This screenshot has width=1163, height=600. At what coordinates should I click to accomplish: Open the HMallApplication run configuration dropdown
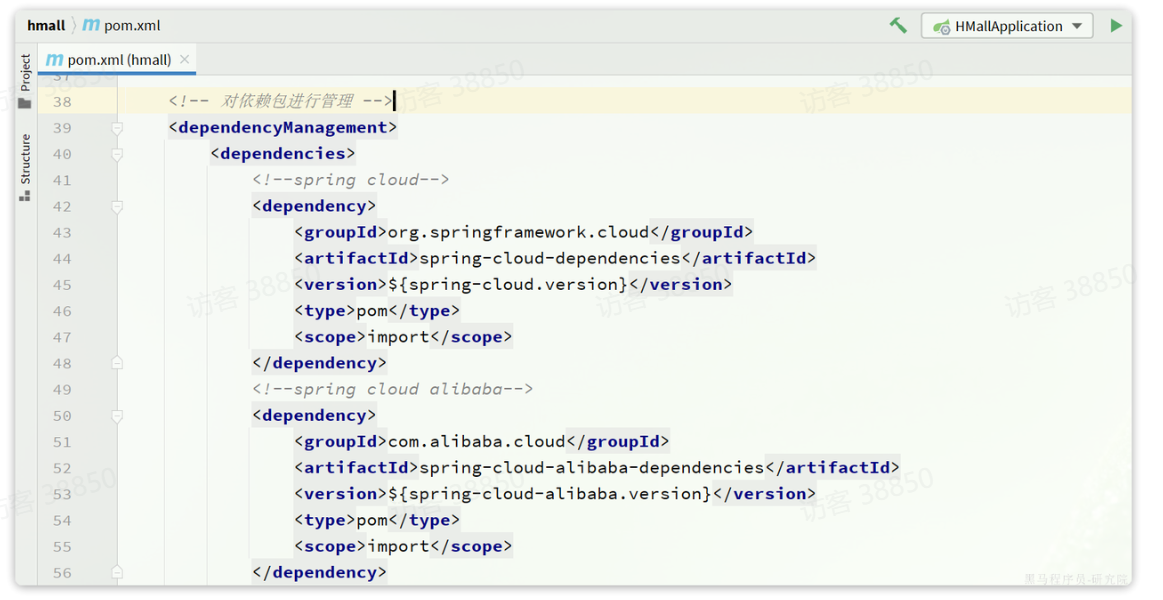click(1006, 26)
